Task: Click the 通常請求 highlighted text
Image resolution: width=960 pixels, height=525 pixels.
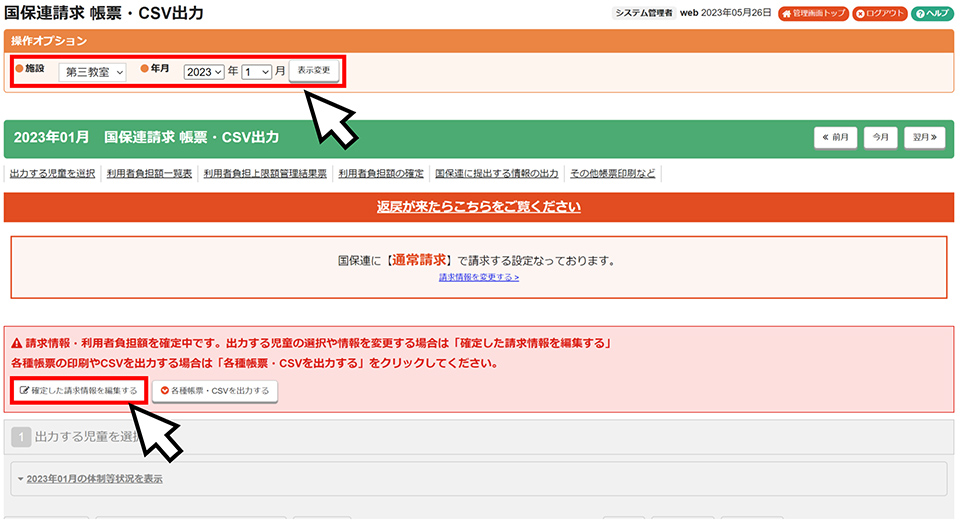Action: (419, 260)
